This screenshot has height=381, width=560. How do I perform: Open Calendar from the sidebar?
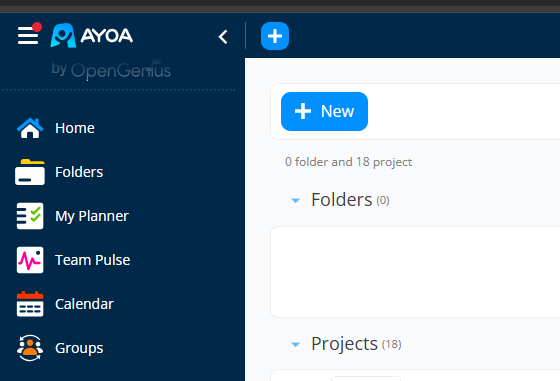(x=84, y=304)
